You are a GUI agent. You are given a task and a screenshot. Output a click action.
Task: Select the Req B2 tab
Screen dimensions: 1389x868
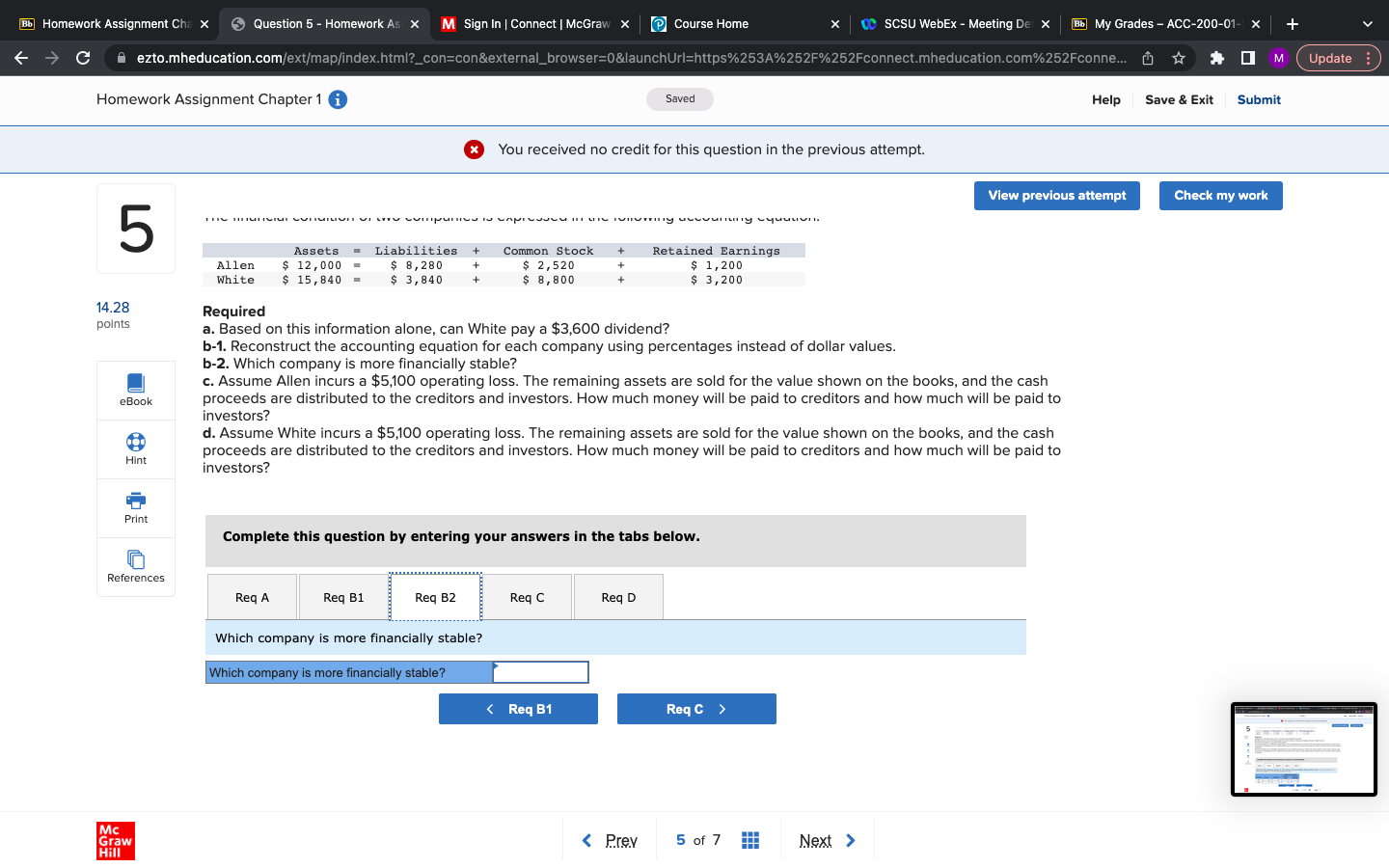click(x=435, y=597)
